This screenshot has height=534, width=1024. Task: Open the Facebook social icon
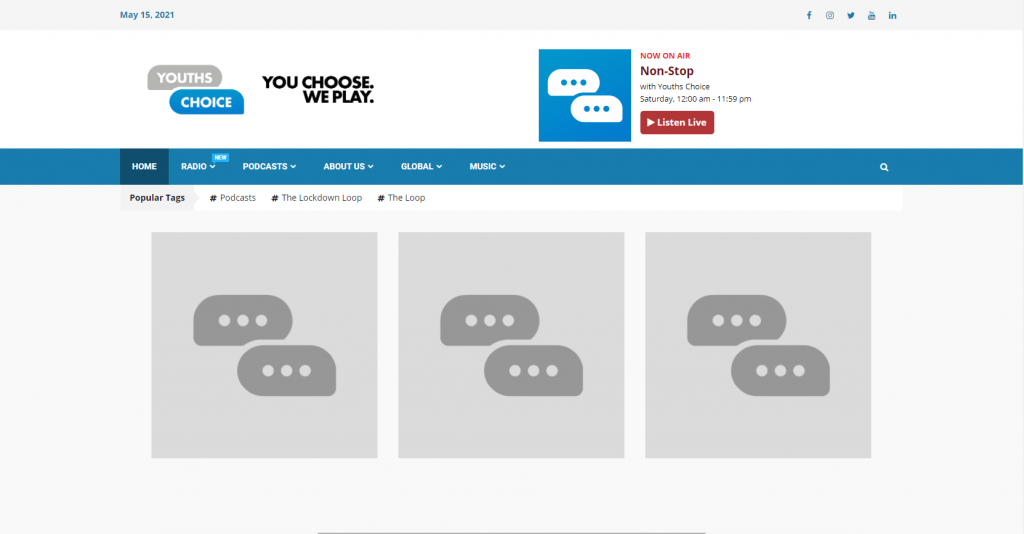point(809,15)
